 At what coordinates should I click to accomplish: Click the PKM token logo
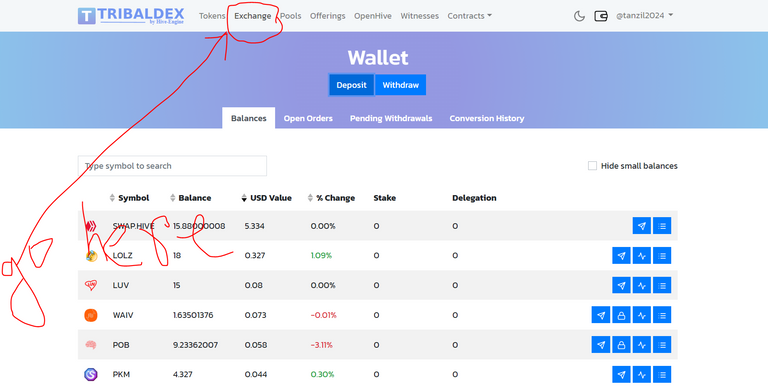[91, 375]
